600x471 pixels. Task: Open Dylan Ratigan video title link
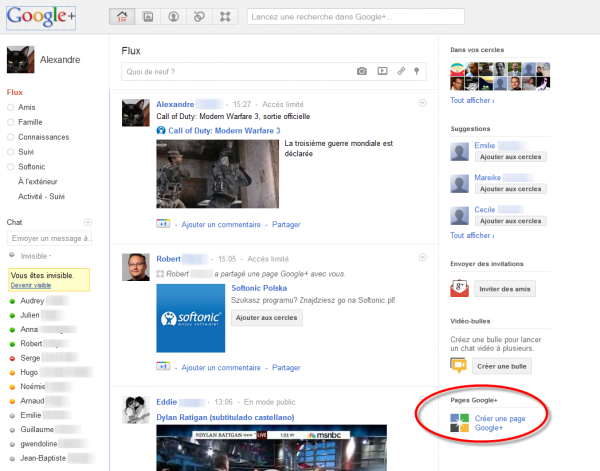pos(225,417)
